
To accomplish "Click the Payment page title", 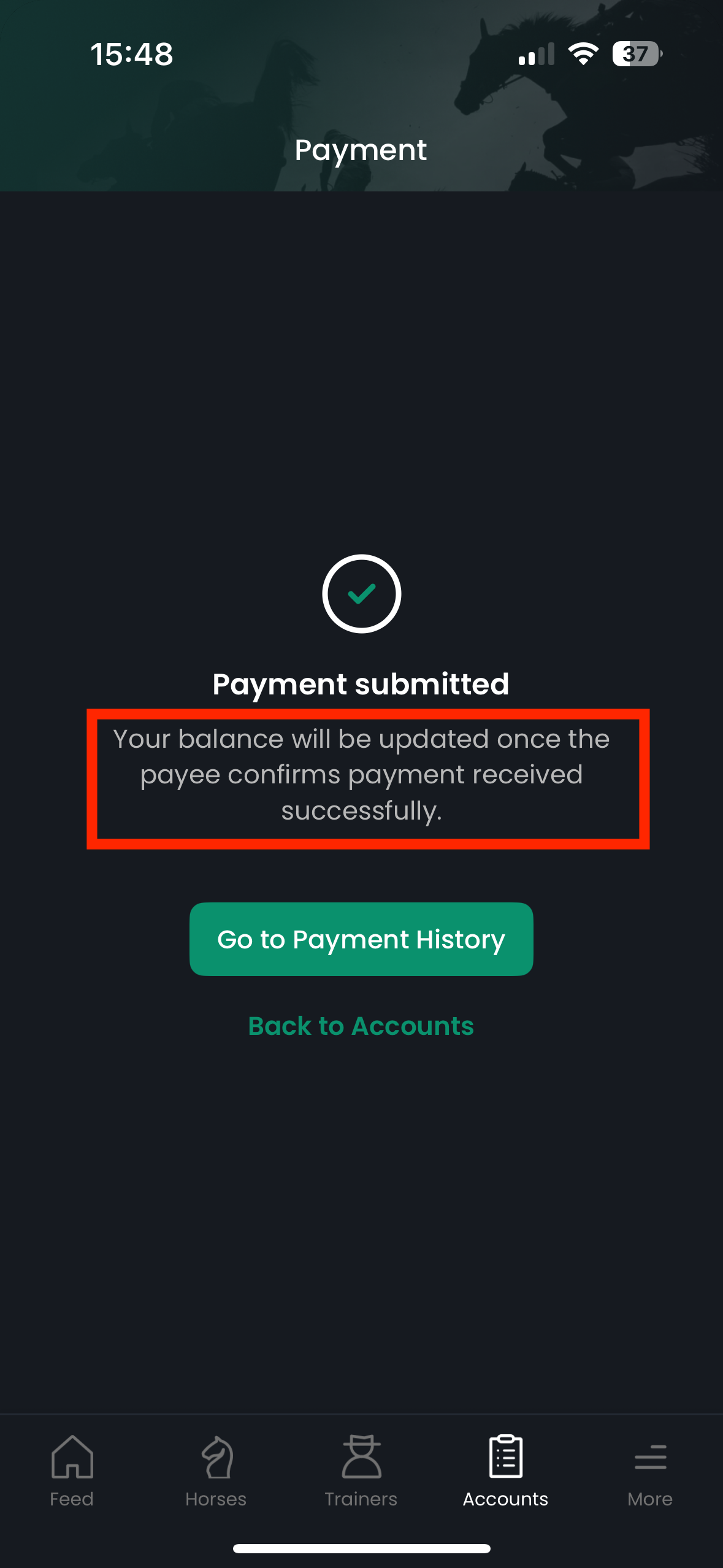I will point(361,150).
